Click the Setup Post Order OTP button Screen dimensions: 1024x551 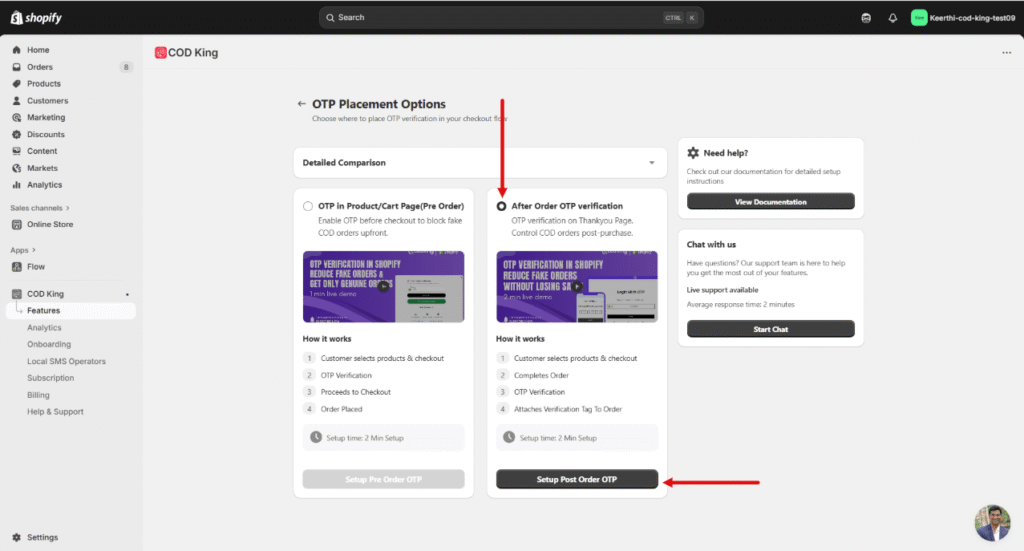click(577, 479)
